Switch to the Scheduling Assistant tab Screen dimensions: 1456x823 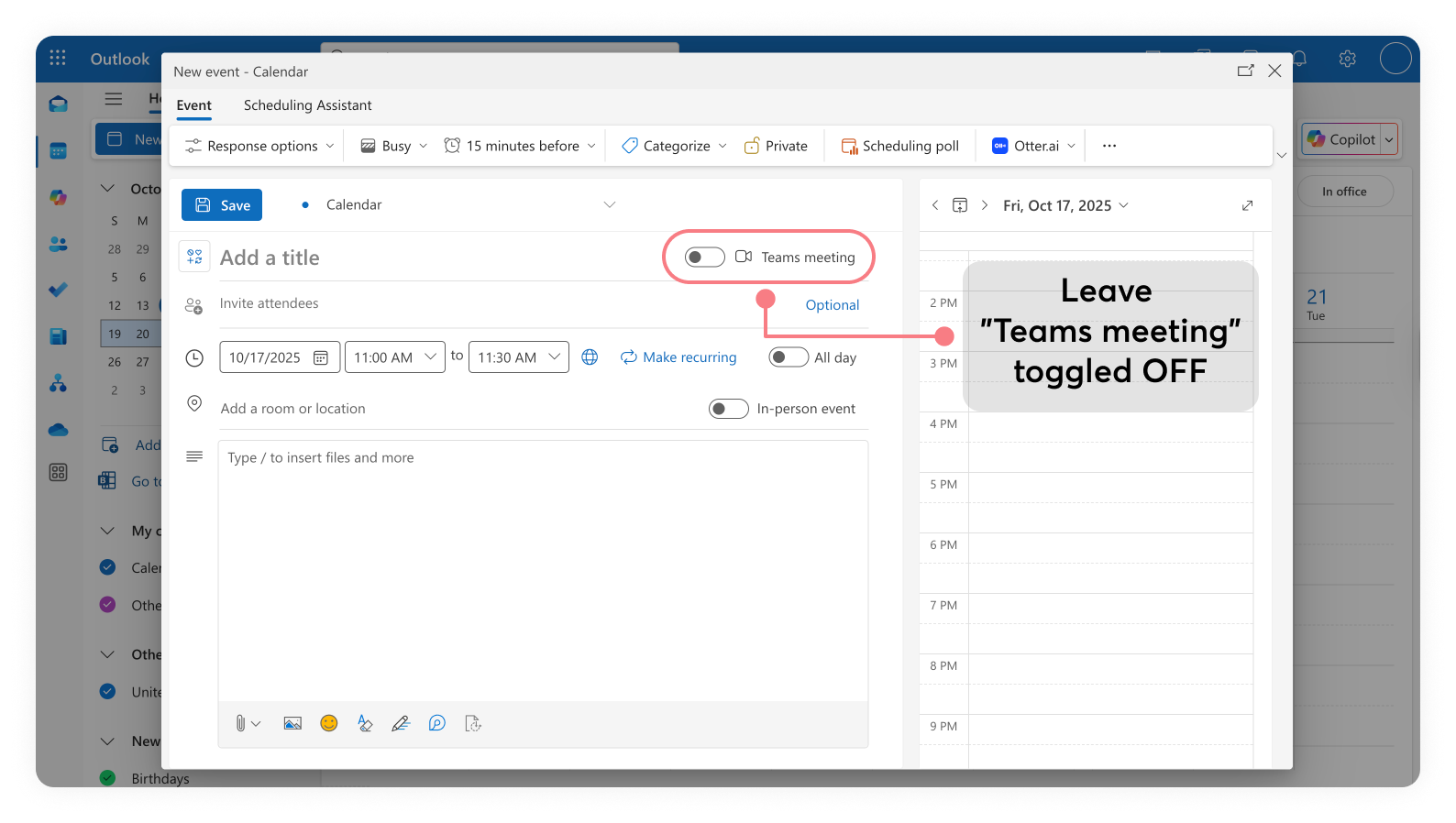[x=307, y=105]
